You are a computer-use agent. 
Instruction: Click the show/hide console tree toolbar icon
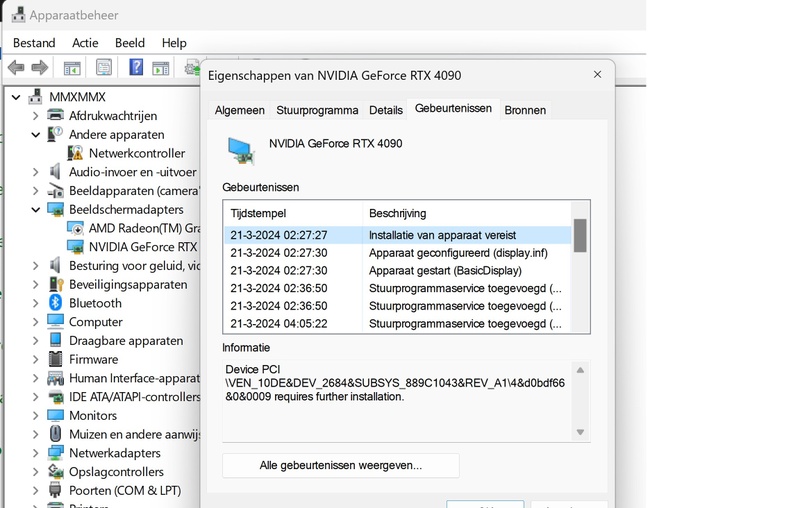pyautogui.click(x=72, y=67)
